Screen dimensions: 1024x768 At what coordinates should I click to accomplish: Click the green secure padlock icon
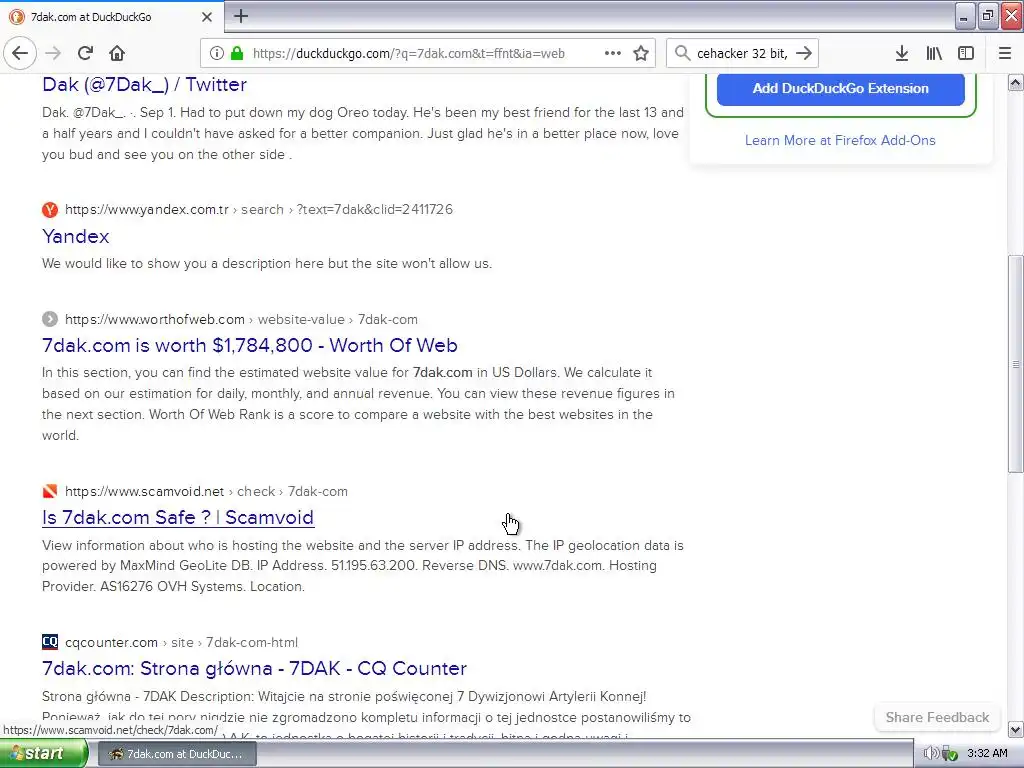237,53
